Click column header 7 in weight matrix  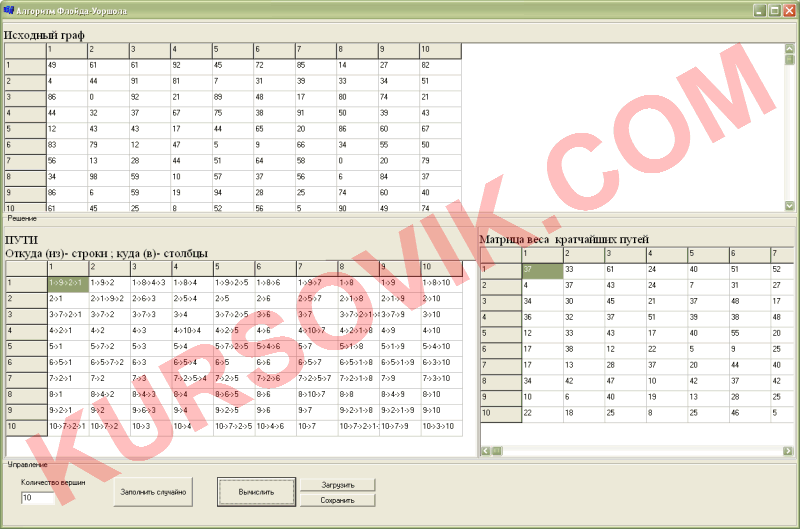click(783, 255)
